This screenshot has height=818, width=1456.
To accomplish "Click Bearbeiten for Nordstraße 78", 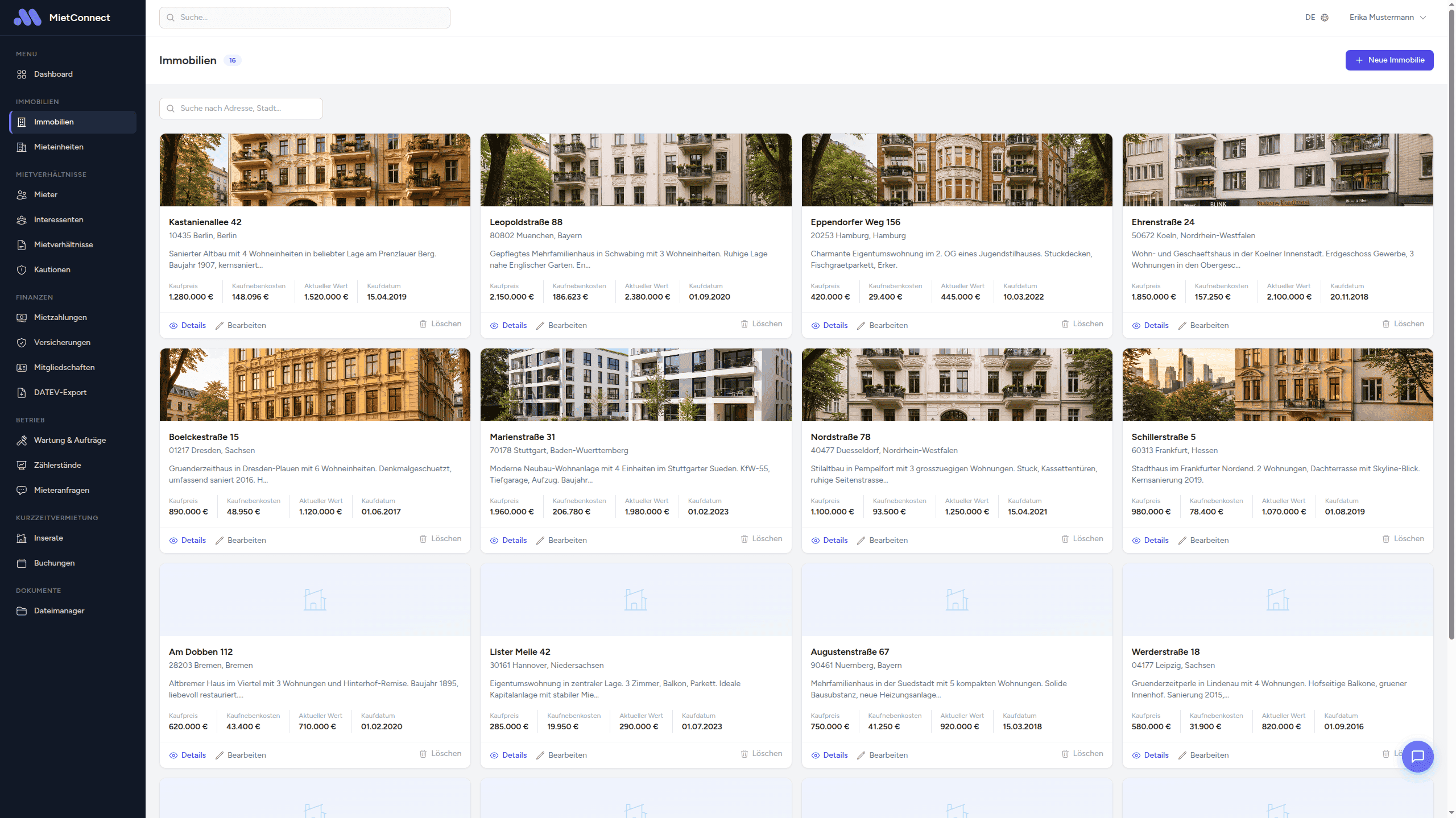I will [x=882, y=541].
